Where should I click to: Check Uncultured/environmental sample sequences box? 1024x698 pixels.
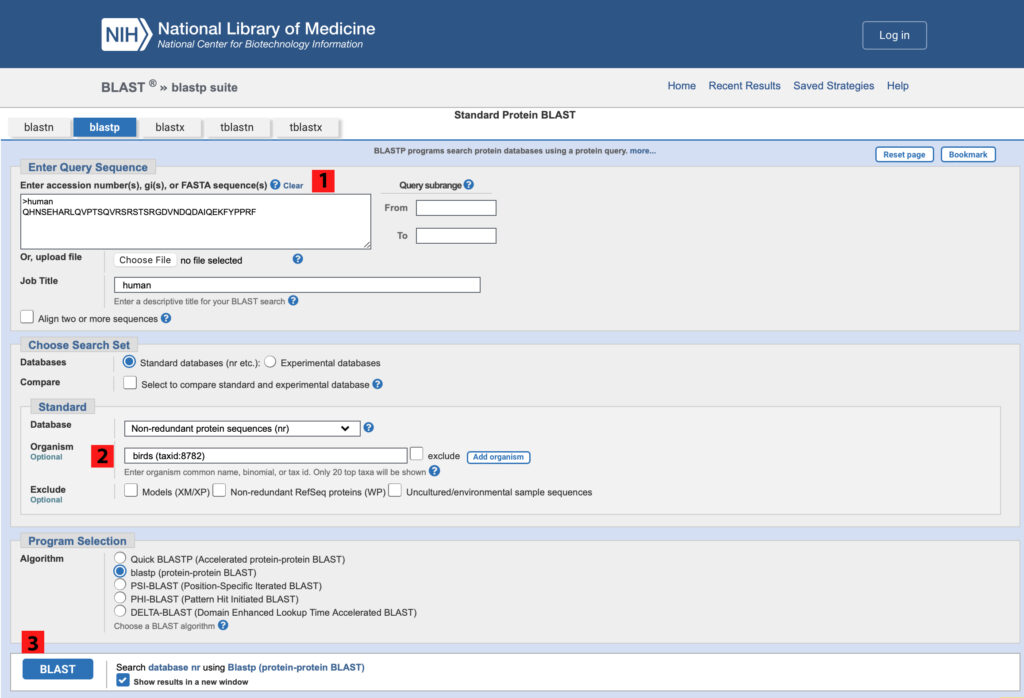[394, 490]
